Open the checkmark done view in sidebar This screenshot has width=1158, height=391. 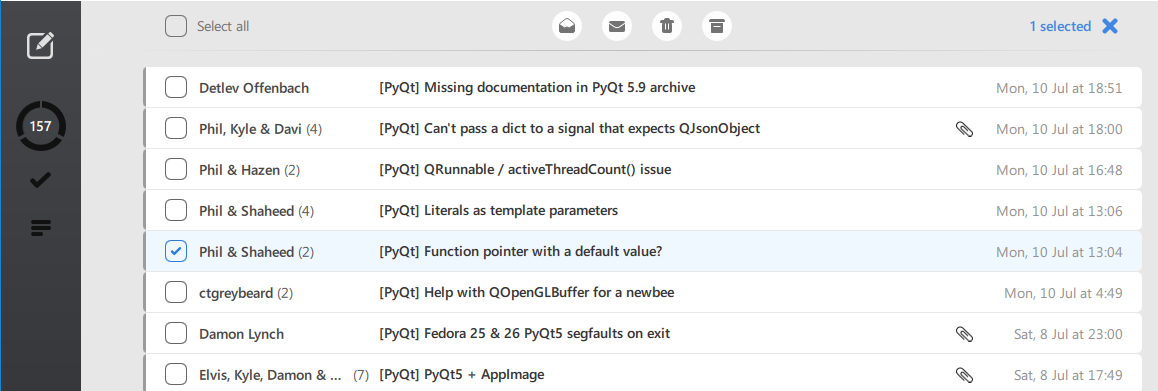pyautogui.click(x=41, y=180)
